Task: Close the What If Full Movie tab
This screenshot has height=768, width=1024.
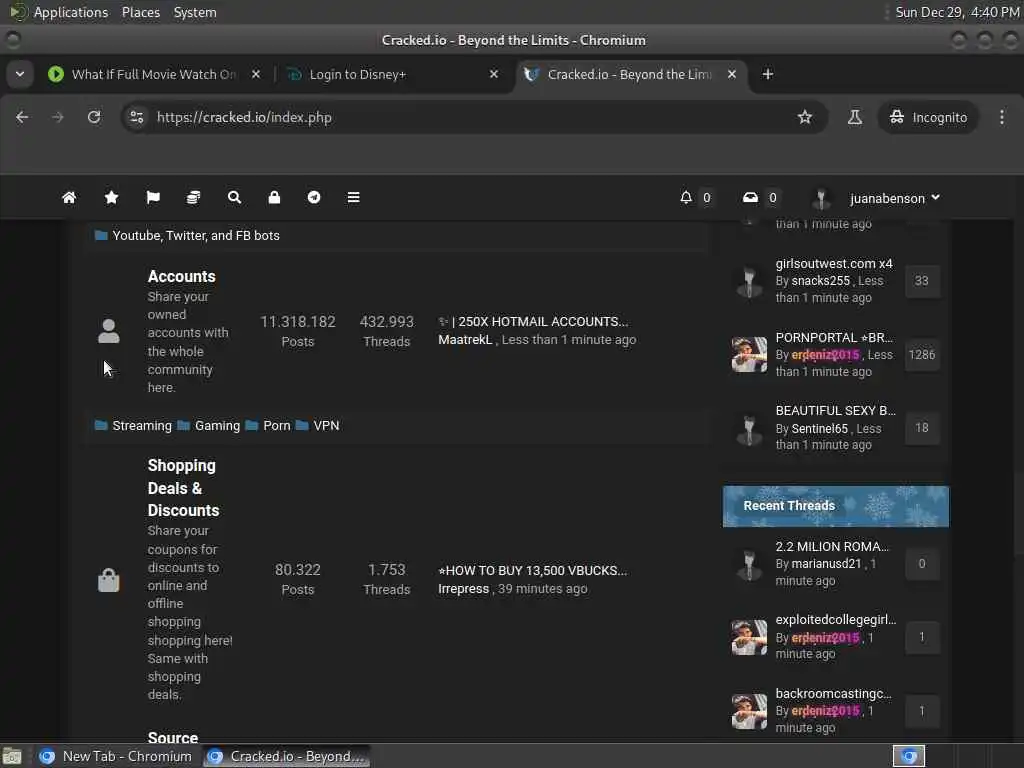Action: (256, 74)
